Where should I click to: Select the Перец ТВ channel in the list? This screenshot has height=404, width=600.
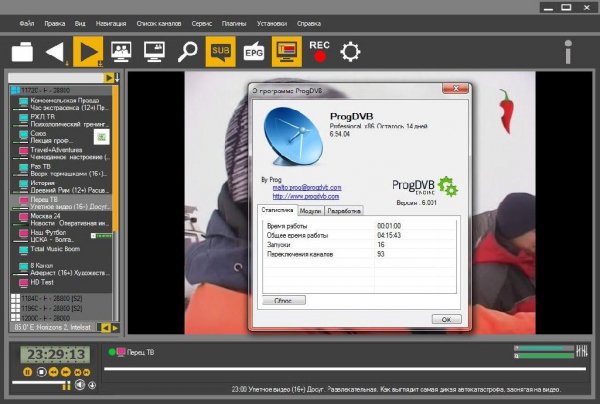(61, 203)
